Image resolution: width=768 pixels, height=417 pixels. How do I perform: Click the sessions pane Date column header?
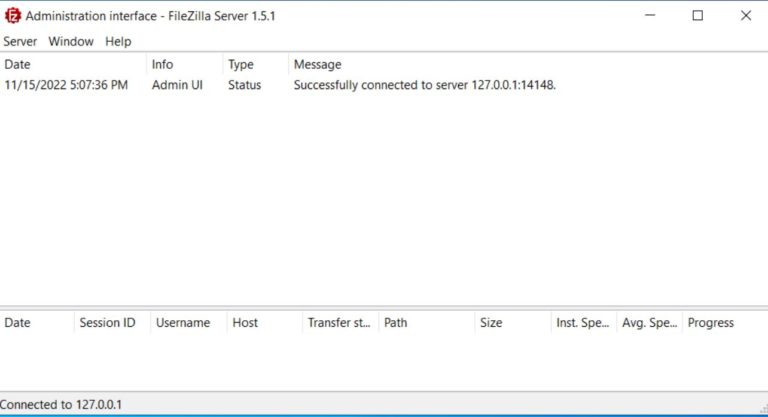coord(37,322)
